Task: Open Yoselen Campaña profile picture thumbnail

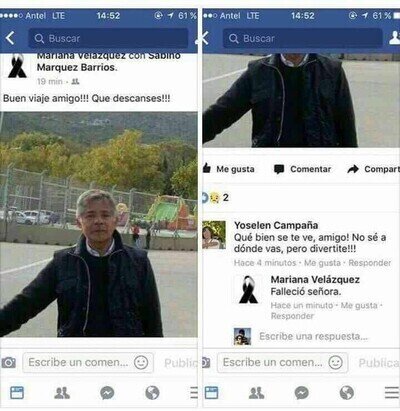Action: coord(214,235)
